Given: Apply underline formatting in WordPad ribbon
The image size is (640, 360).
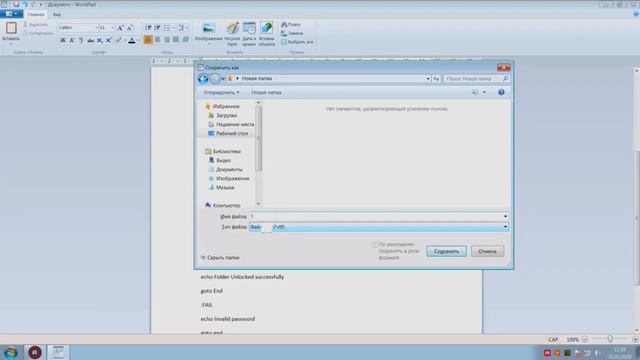Looking at the screenshot, I should click(x=81, y=40).
